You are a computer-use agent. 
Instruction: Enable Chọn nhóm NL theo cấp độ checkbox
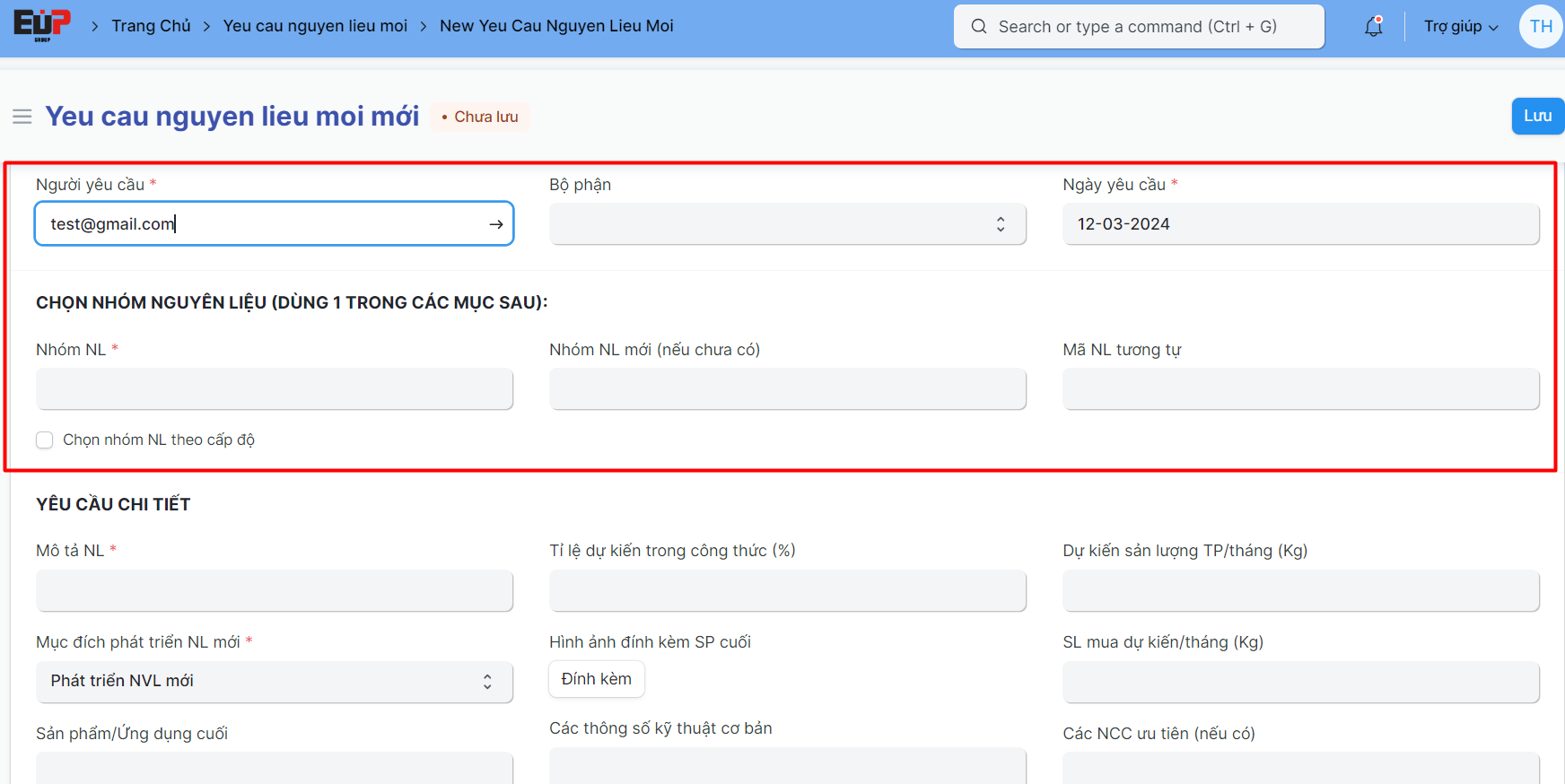click(x=45, y=440)
